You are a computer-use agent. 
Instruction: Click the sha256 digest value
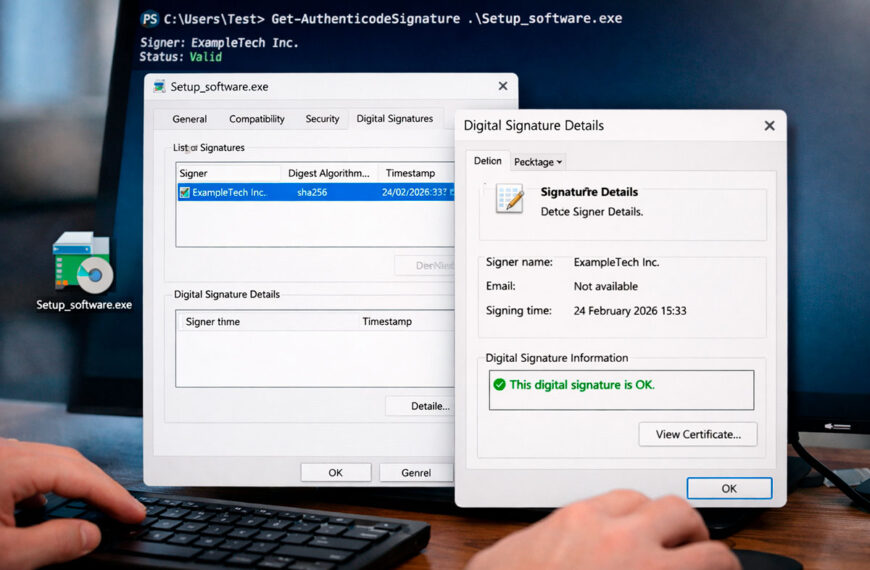pyautogui.click(x=312, y=193)
